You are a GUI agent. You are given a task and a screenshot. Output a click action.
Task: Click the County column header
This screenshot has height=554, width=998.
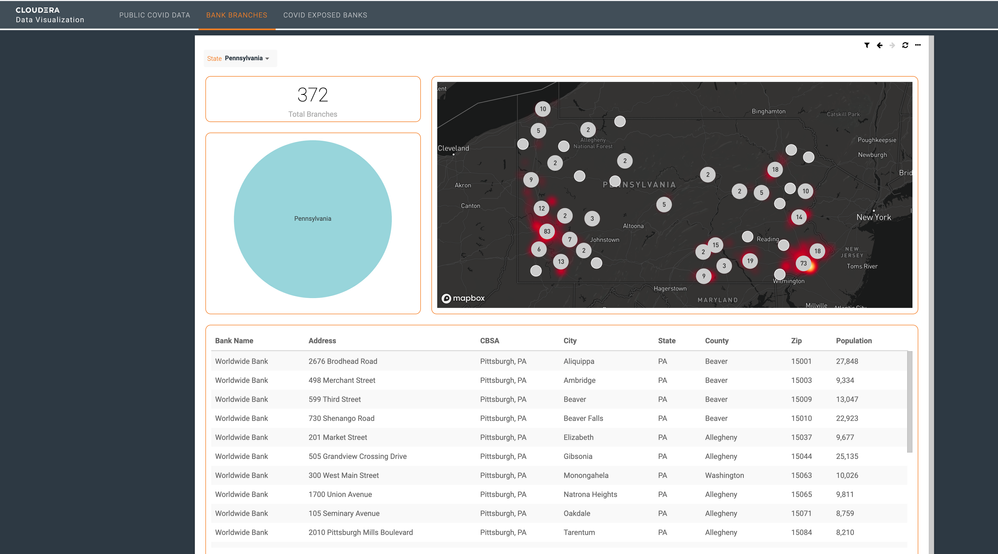click(717, 341)
